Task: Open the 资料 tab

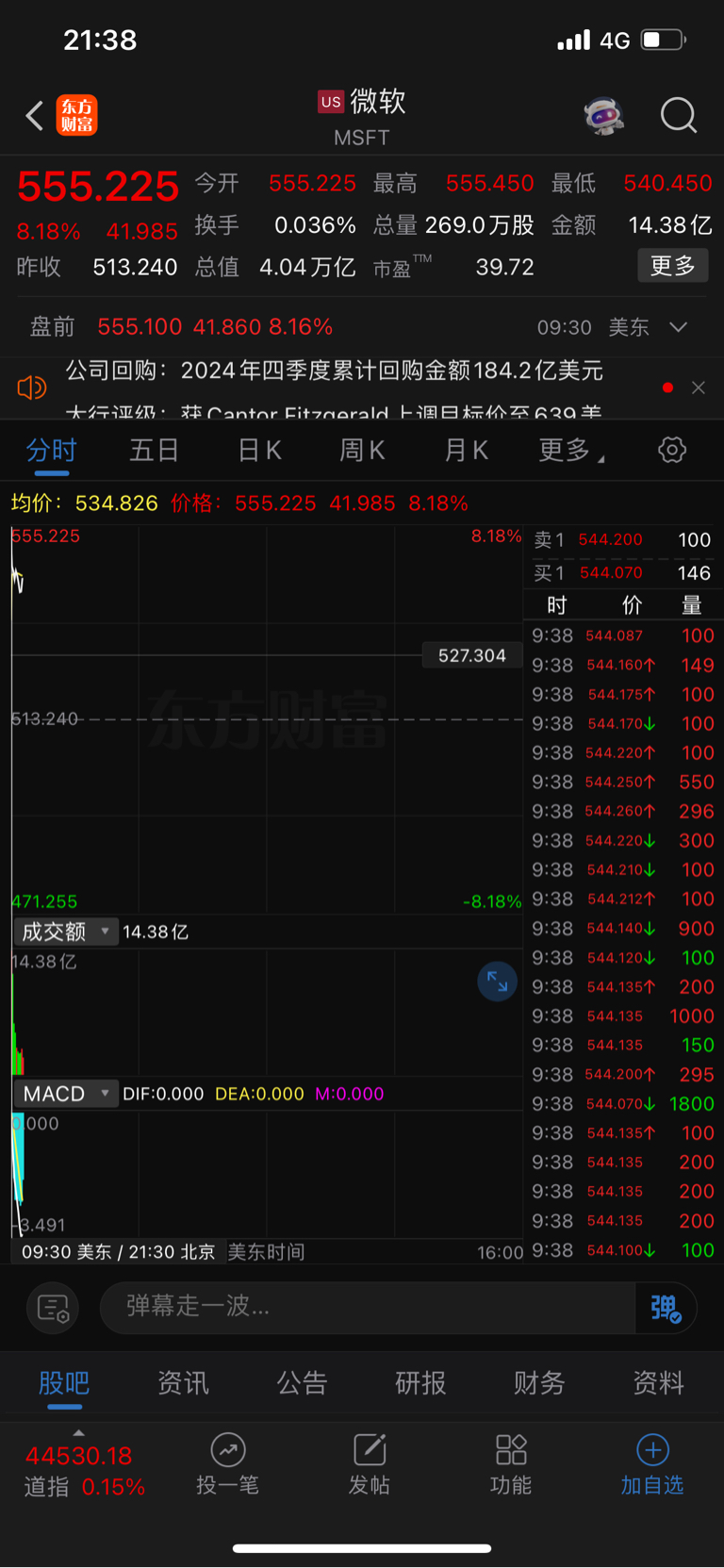Action: coord(658,1383)
